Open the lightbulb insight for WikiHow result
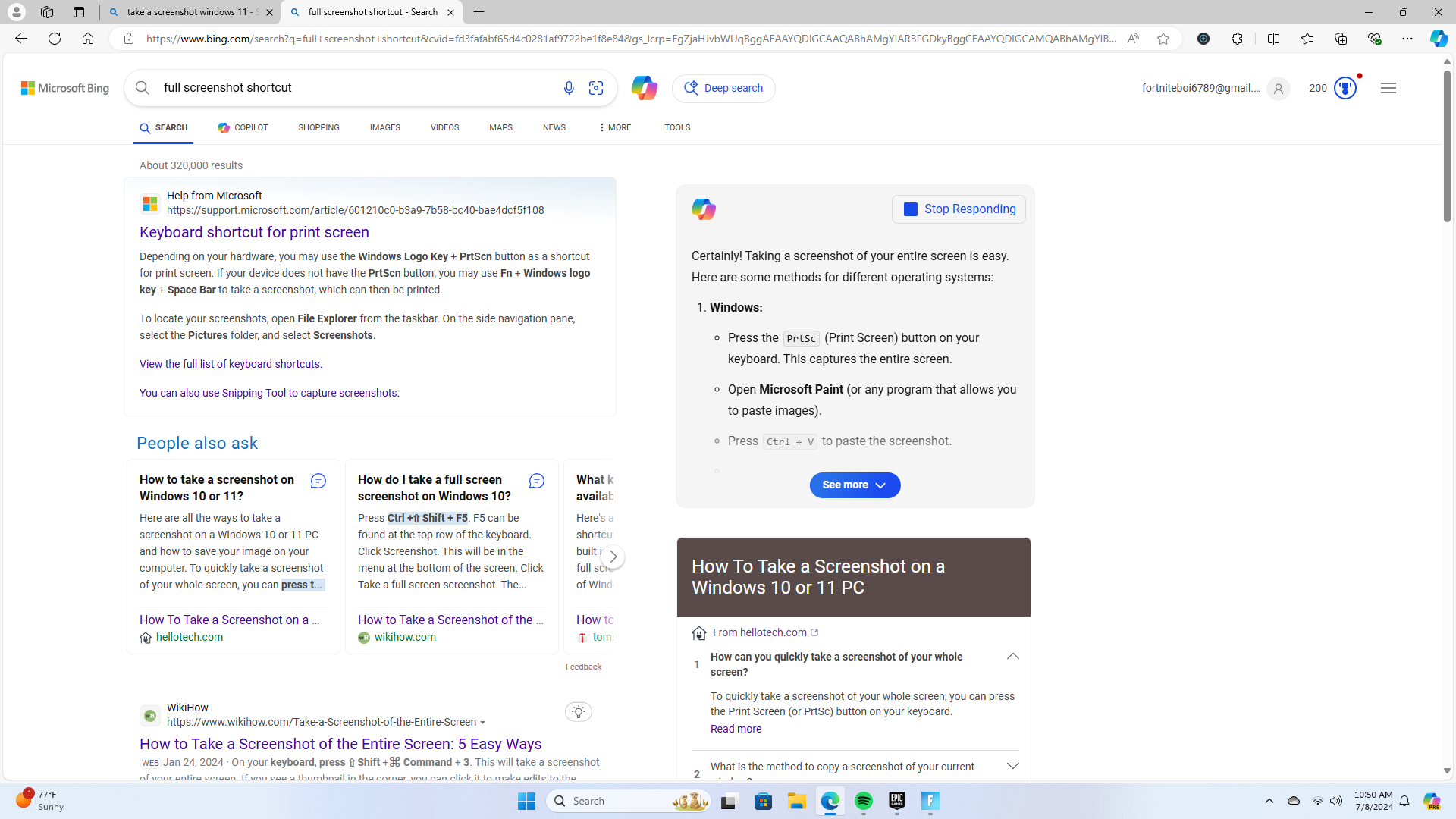 pyautogui.click(x=579, y=711)
